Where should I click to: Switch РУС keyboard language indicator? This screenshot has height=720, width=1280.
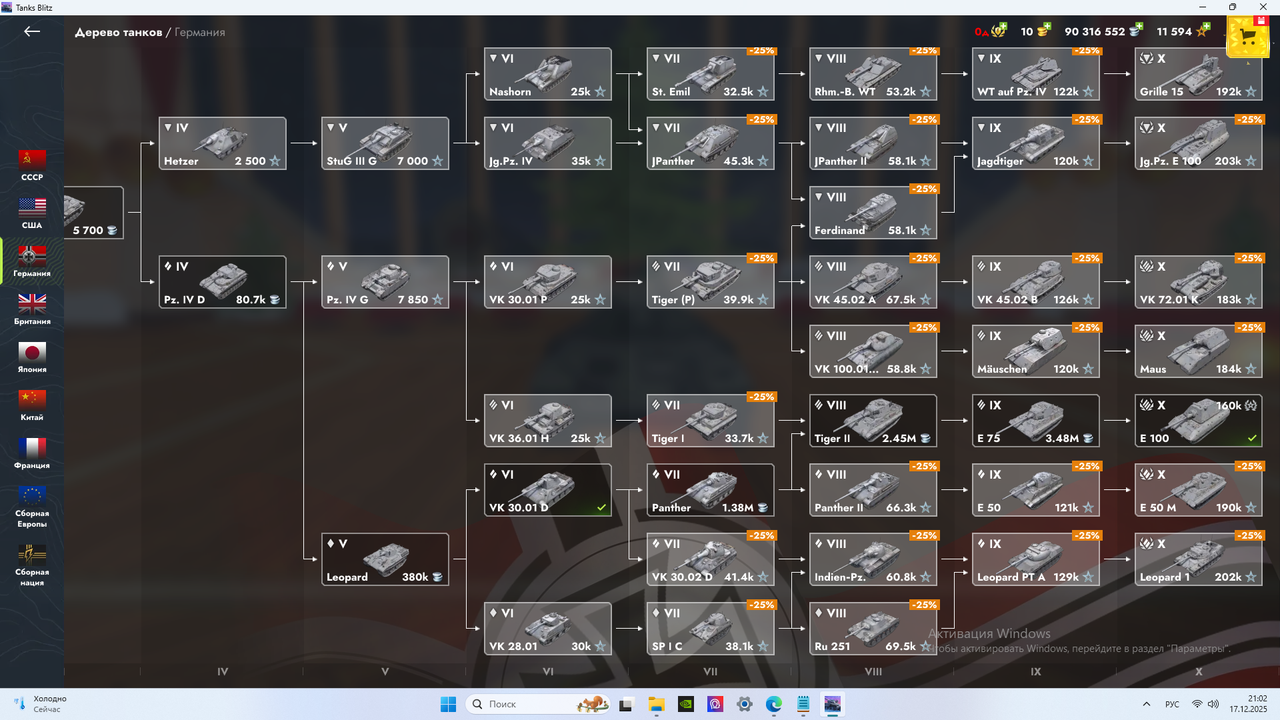[x=1173, y=704]
